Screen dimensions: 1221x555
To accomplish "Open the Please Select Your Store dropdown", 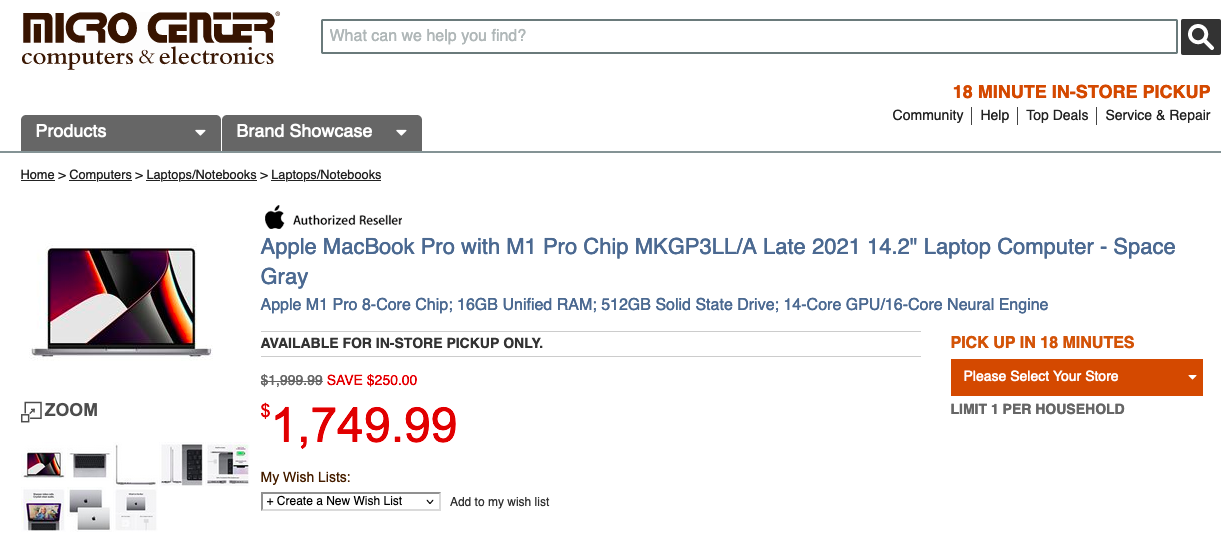I will point(1076,377).
